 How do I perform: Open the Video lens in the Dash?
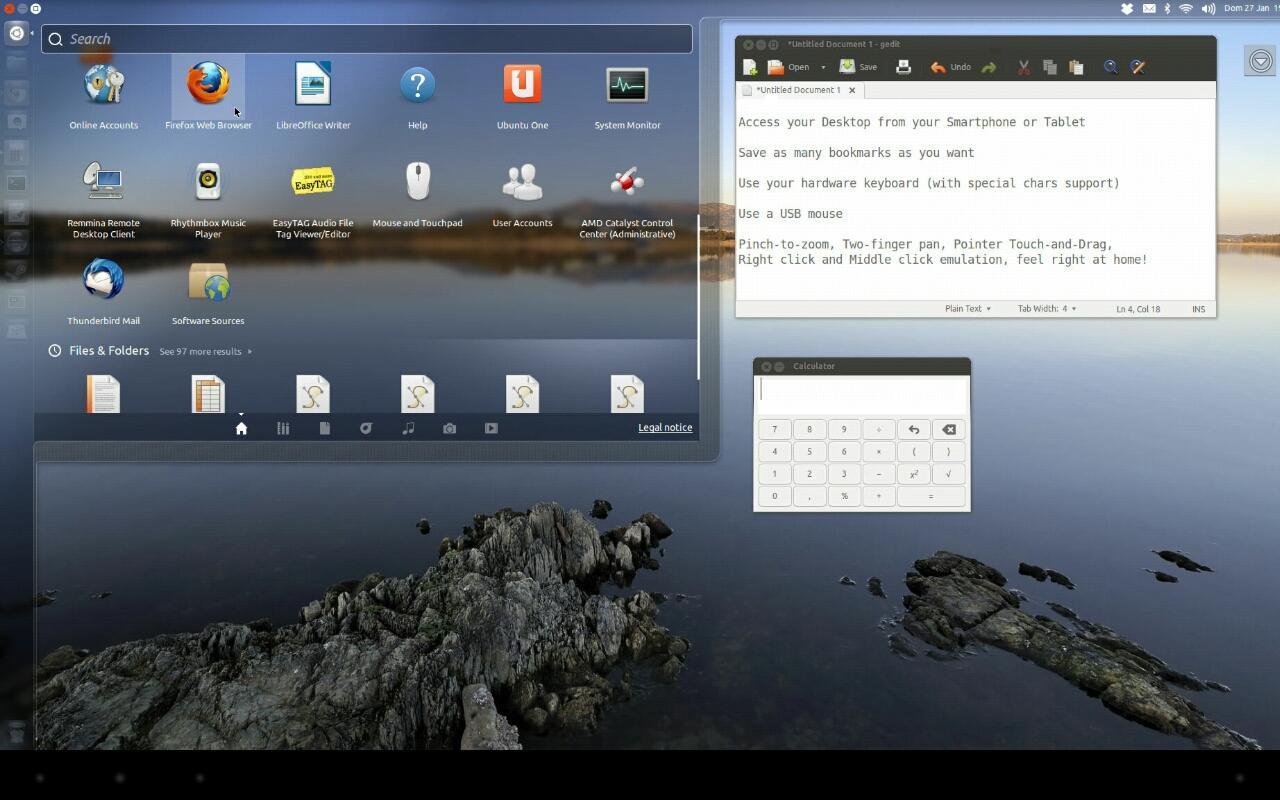click(491, 428)
